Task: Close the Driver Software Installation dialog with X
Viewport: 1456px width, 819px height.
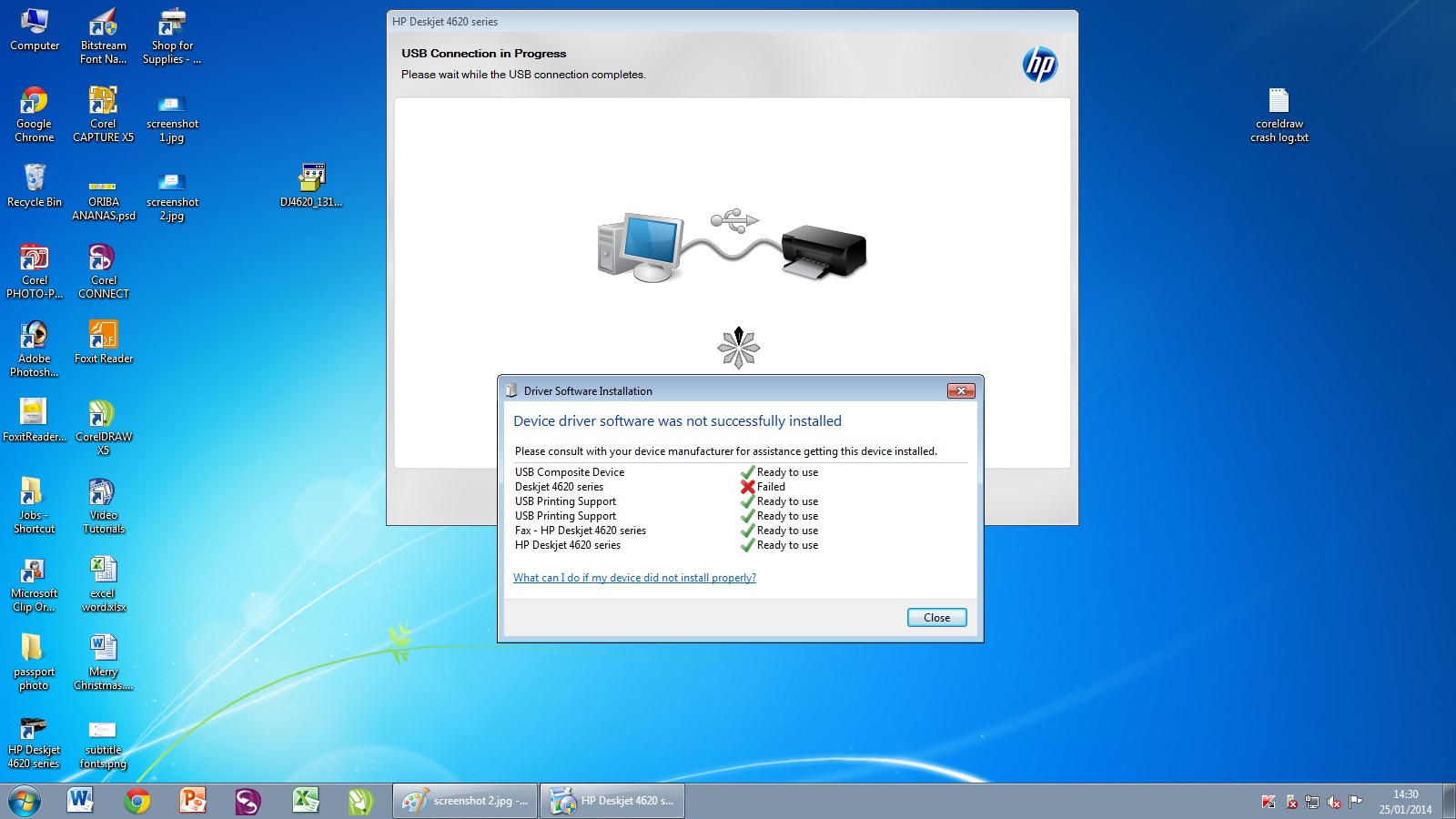Action: 961,390
